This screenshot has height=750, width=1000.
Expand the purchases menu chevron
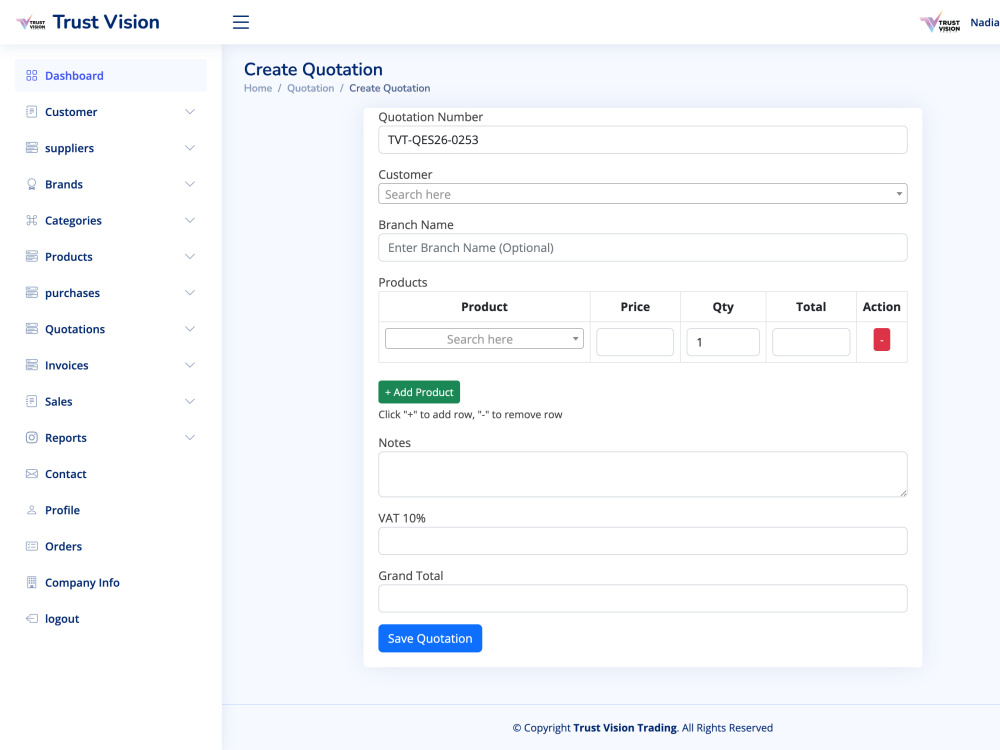click(189, 293)
